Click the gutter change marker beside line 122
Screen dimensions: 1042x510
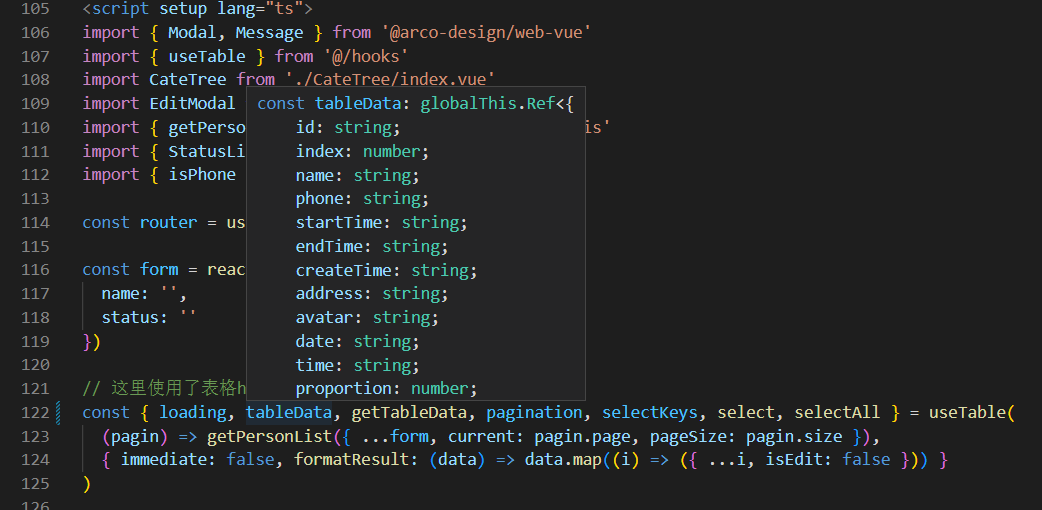pos(58,413)
